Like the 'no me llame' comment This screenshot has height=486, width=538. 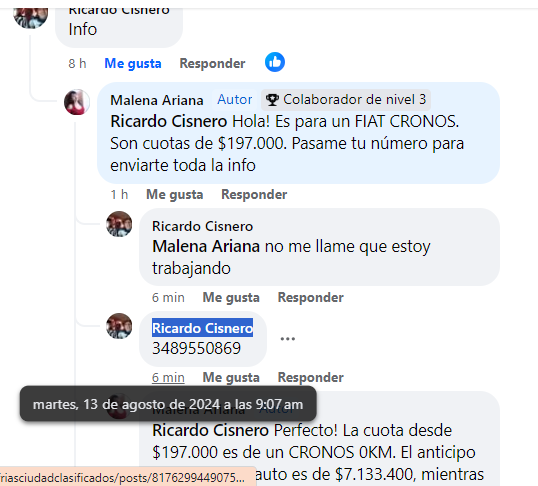point(231,298)
